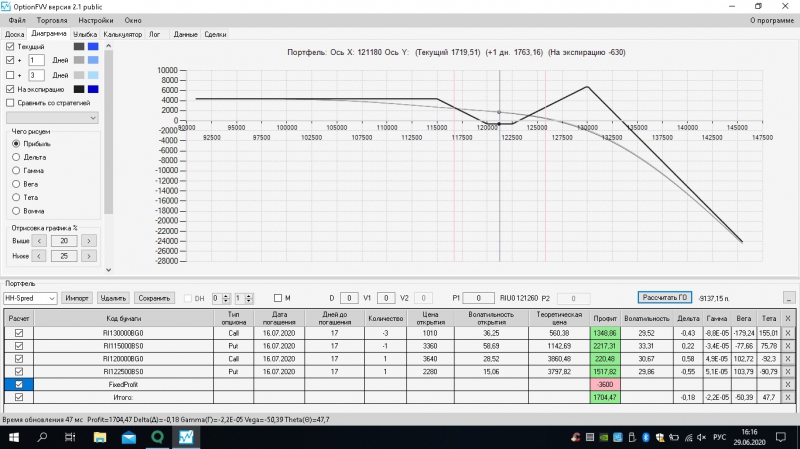The height and width of the screenshot is (449, 800).
Task: Click the dark blue На экспирацию swatch
Action: coord(93,89)
